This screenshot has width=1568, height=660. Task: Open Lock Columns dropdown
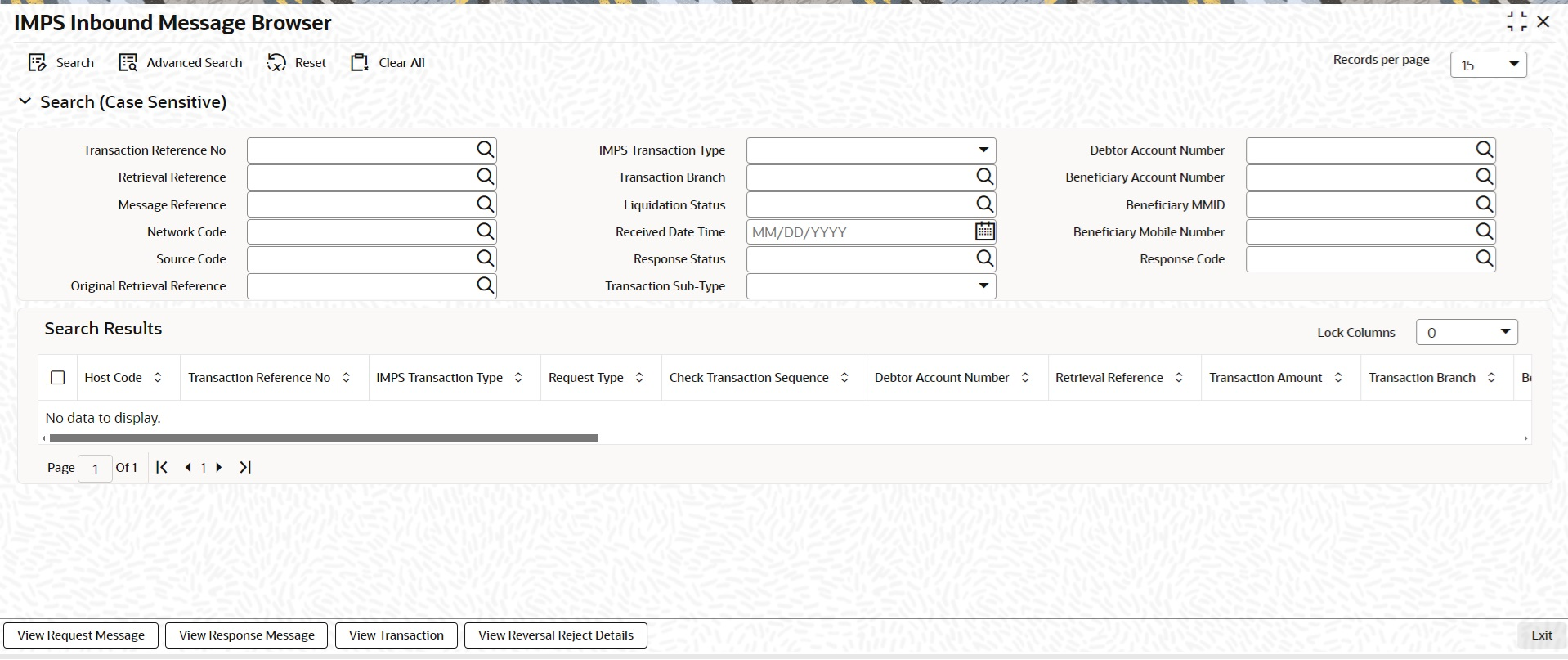pos(1467,332)
